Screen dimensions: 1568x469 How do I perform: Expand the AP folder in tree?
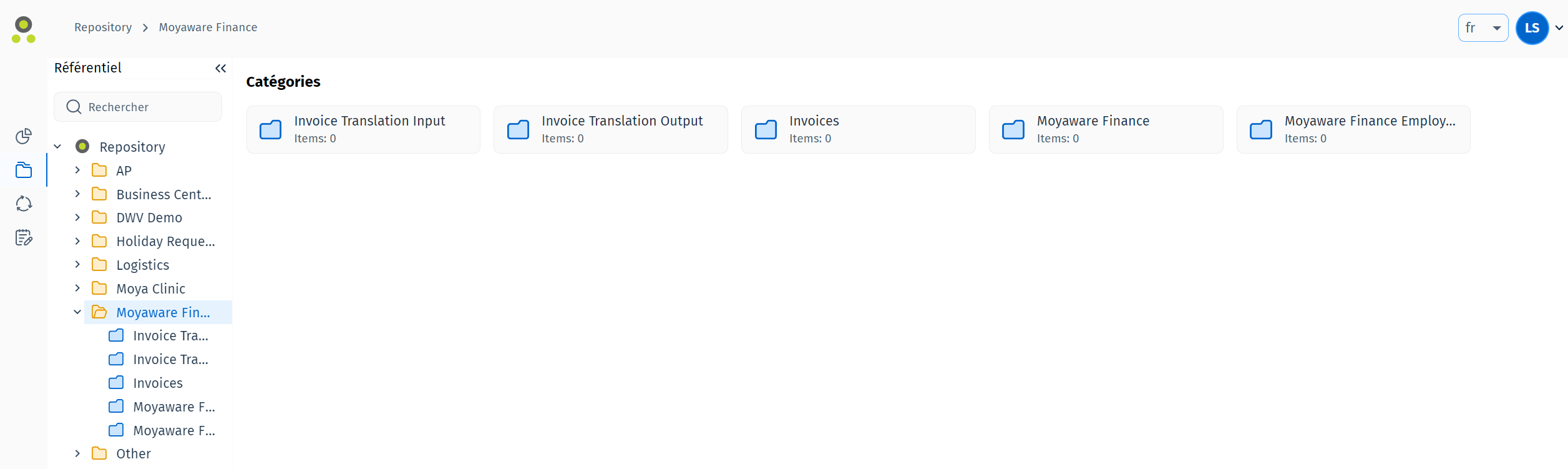click(77, 170)
